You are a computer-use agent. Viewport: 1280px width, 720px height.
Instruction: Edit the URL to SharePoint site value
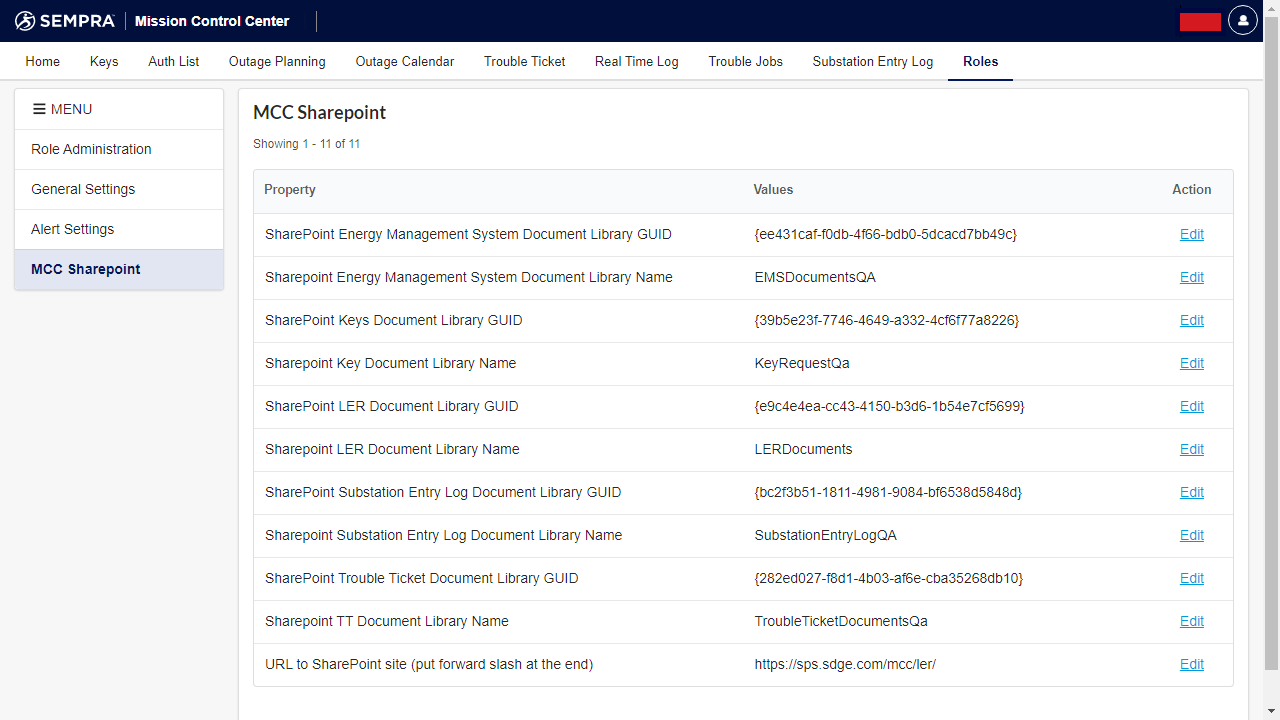tap(1191, 664)
